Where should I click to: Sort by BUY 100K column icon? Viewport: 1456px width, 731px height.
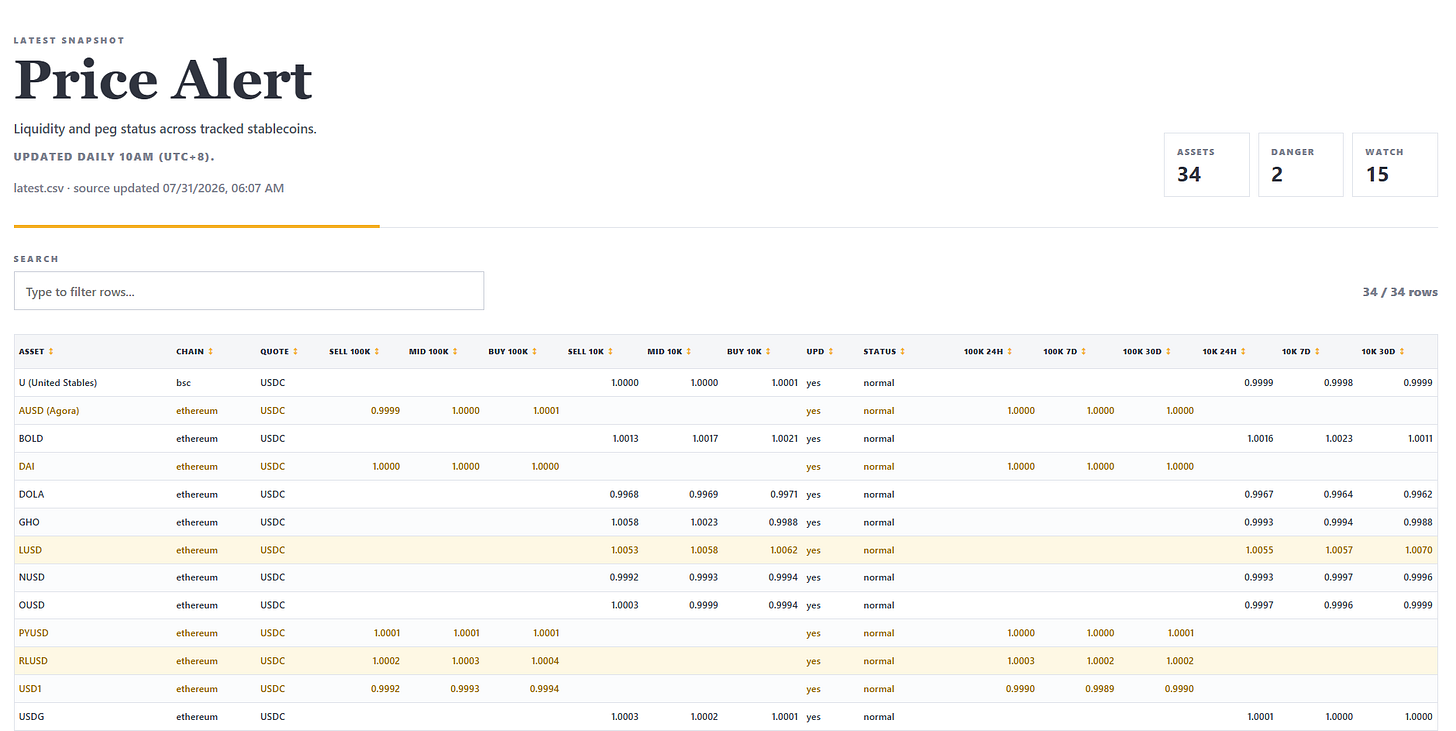click(x=535, y=352)
